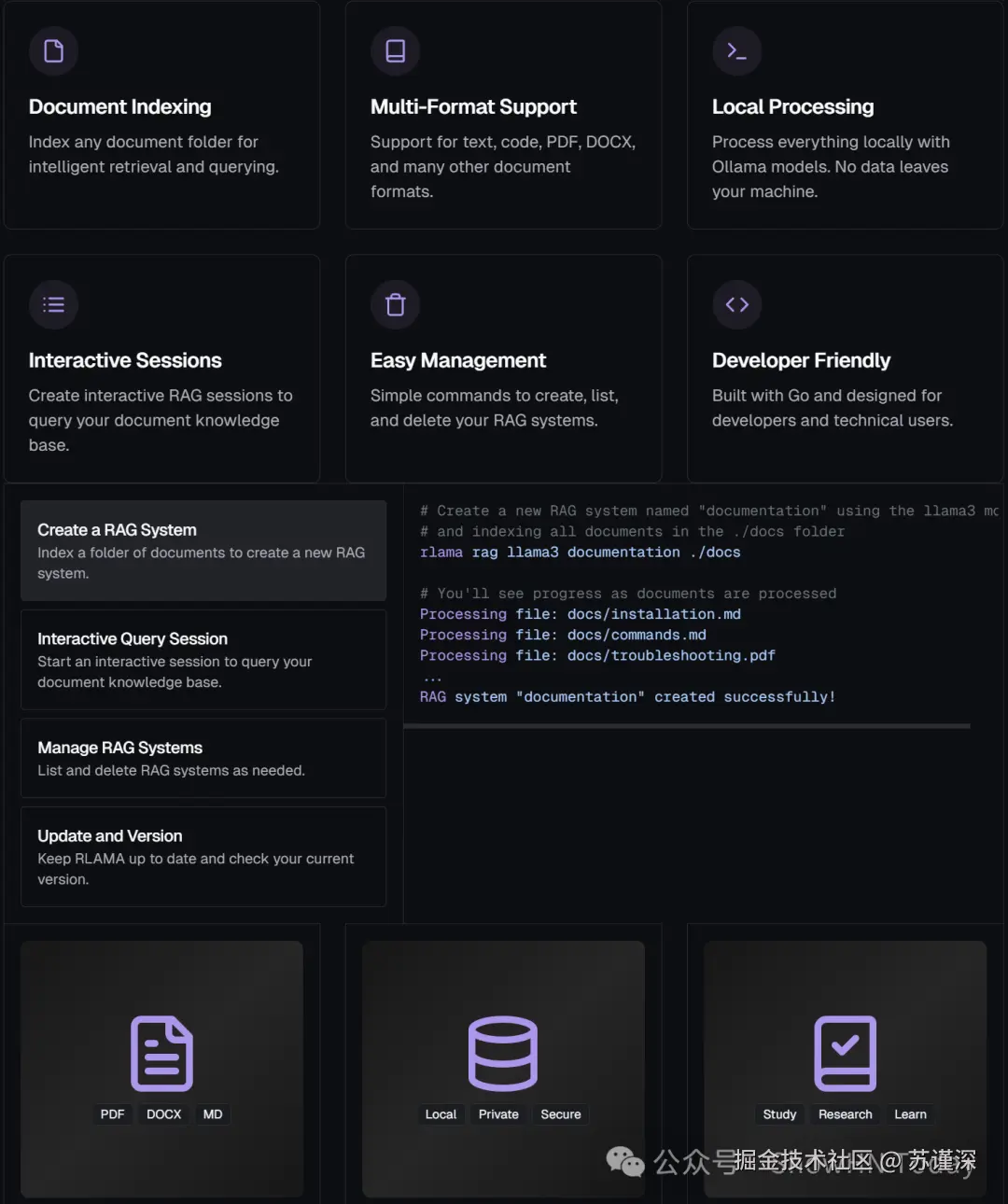Click the Interactive Sessions list icon

click(x=53, y=304)
